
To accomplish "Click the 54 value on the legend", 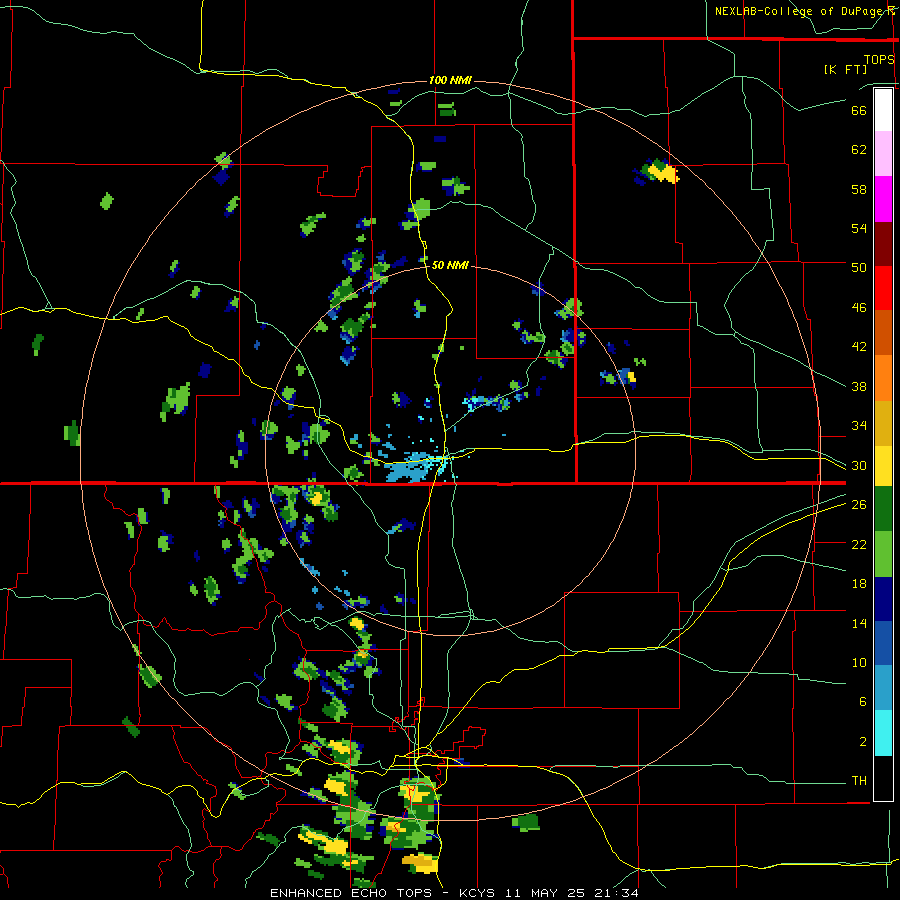I will [859, 228].
